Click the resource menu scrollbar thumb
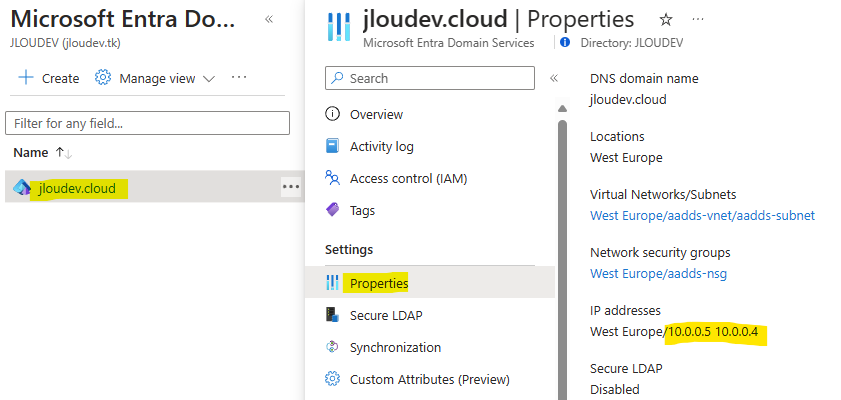841x400 pixels. coord(562,260)
